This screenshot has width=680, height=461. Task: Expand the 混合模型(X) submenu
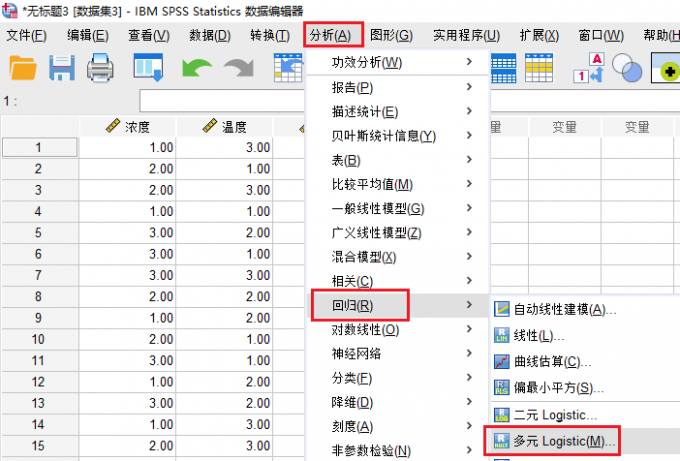coord(398,258)
